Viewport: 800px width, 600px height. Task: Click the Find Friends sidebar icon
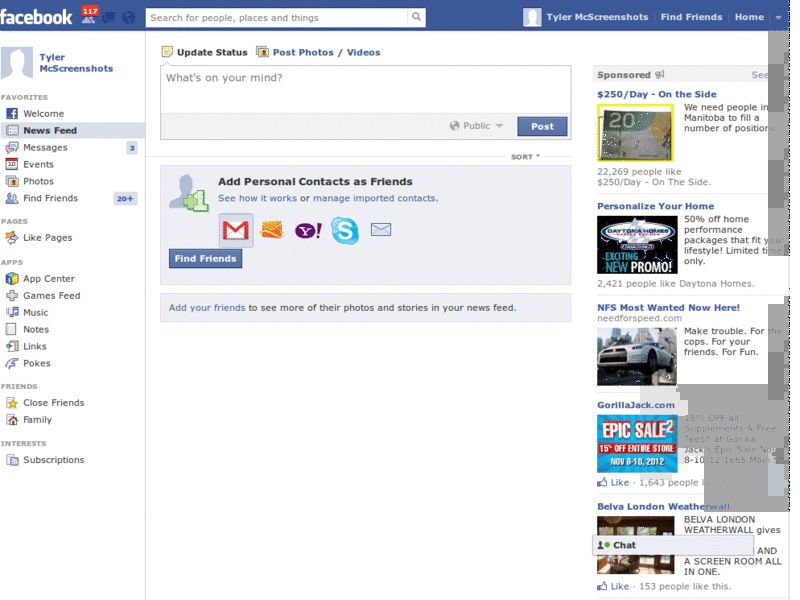(x=12, y=198)
